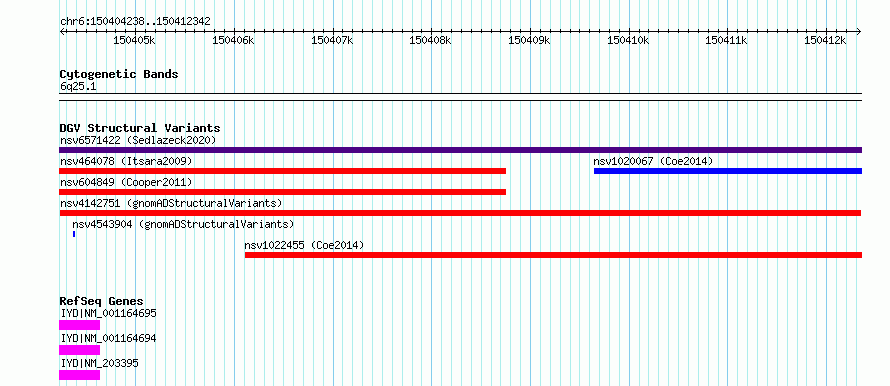The width and height of the screenshot is (890, 386).
Task: Click the red nsv464078 variant bar
Action: click(x=282, y=171)
